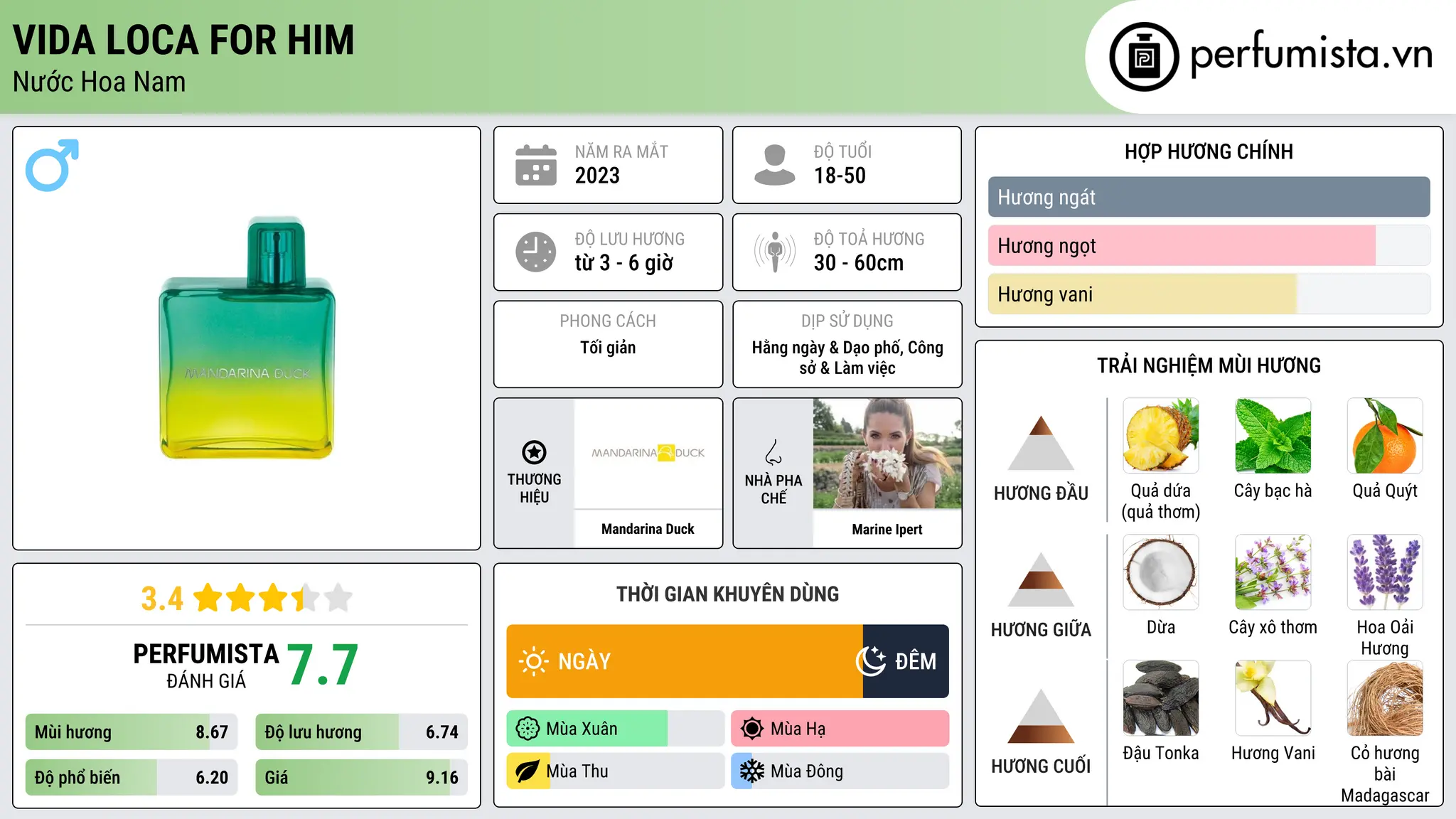Viewport: 1456px width, 819px height.
Task: Click the snowflake icon for Mùa Đông
Action: point(752,771)
